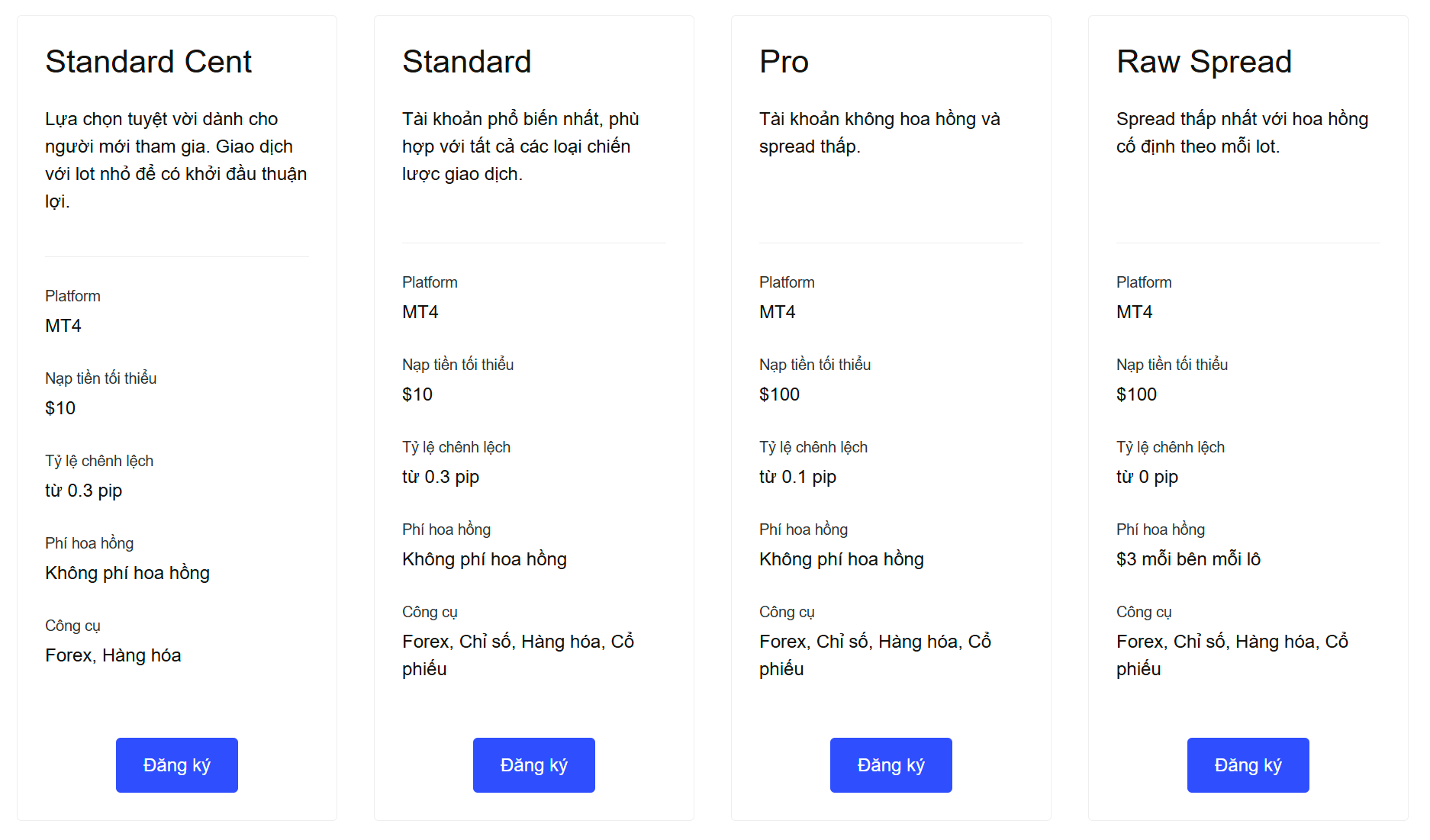Click Đăng ký under Raw Spread account
The height and width of the screenshot is (840, 1430).
pyautogui.click(x=1248, y=764)
